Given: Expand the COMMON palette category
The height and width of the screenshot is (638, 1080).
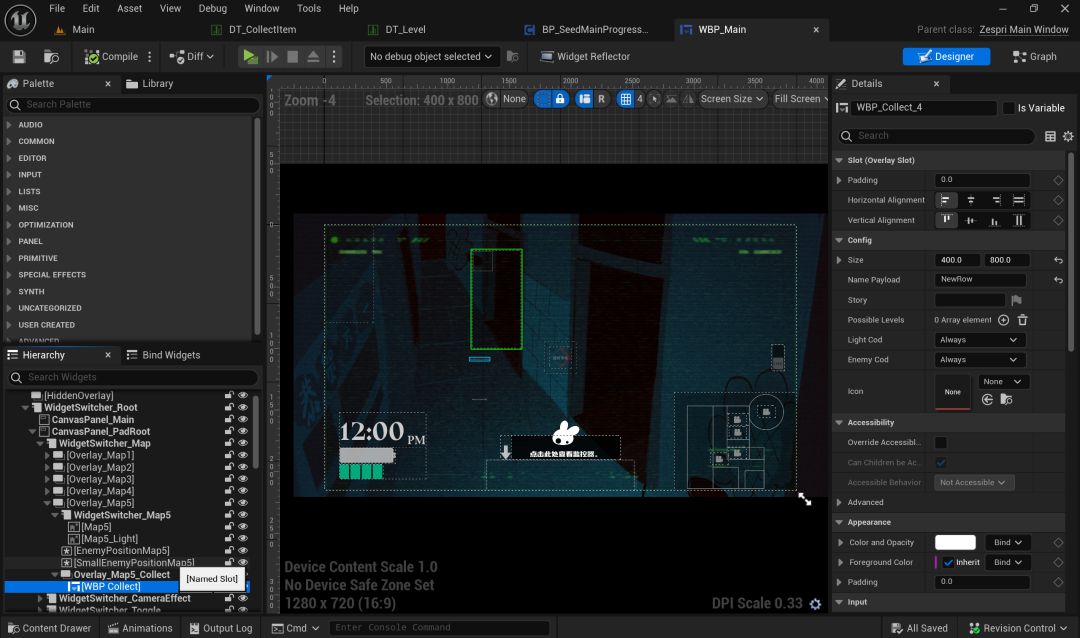Looking at the screenshot, I should (x=10, y=141).
